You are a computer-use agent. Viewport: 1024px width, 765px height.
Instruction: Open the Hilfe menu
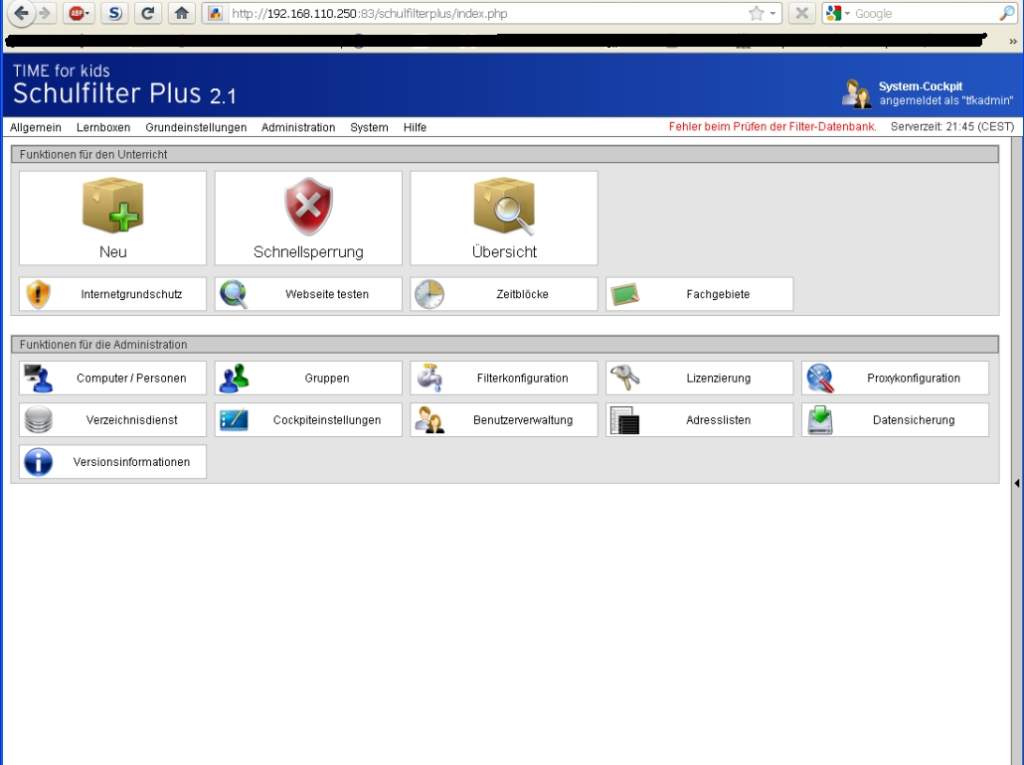pyautogui.click(x=415, y=128)
